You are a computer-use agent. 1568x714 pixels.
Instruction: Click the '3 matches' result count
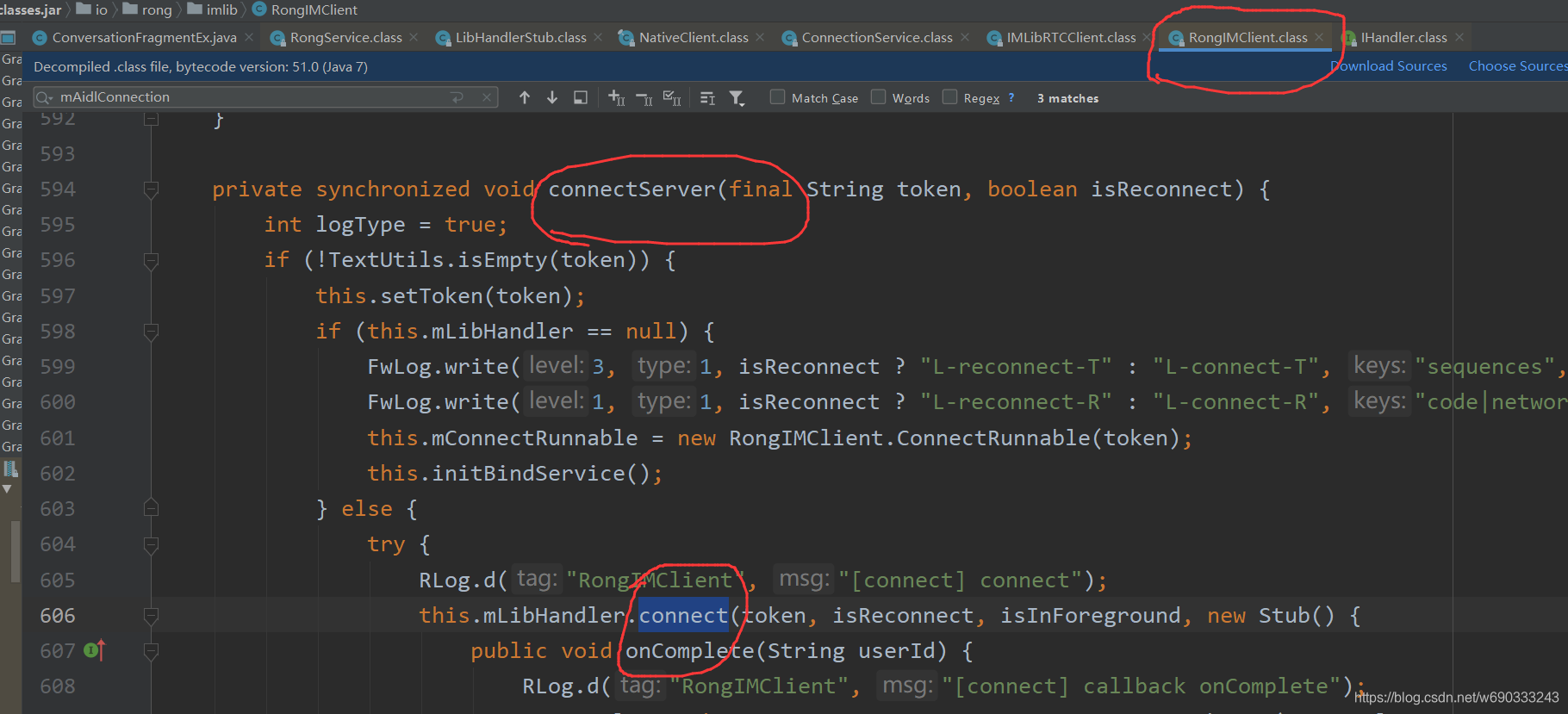pos(1067,98)
